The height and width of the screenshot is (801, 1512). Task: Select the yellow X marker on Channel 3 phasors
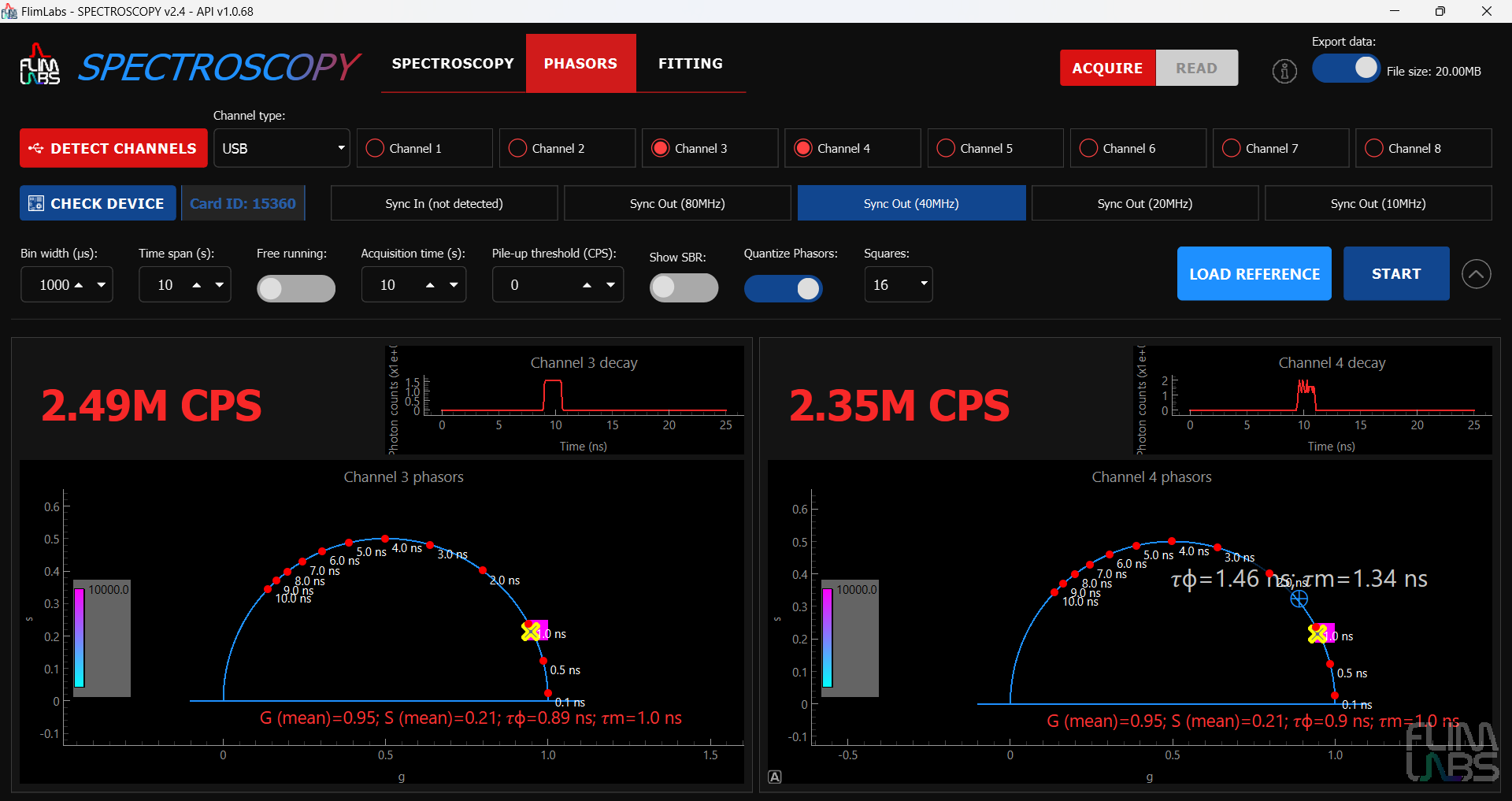(x=531, y=632)
